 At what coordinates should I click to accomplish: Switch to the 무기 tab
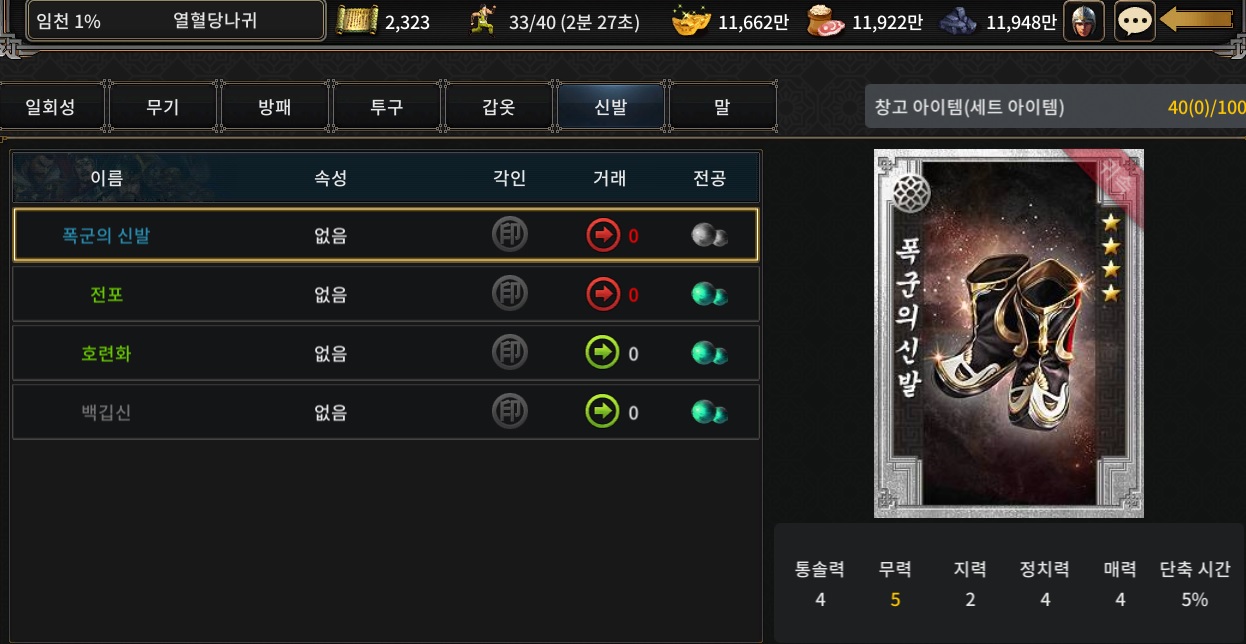point(163,107)
